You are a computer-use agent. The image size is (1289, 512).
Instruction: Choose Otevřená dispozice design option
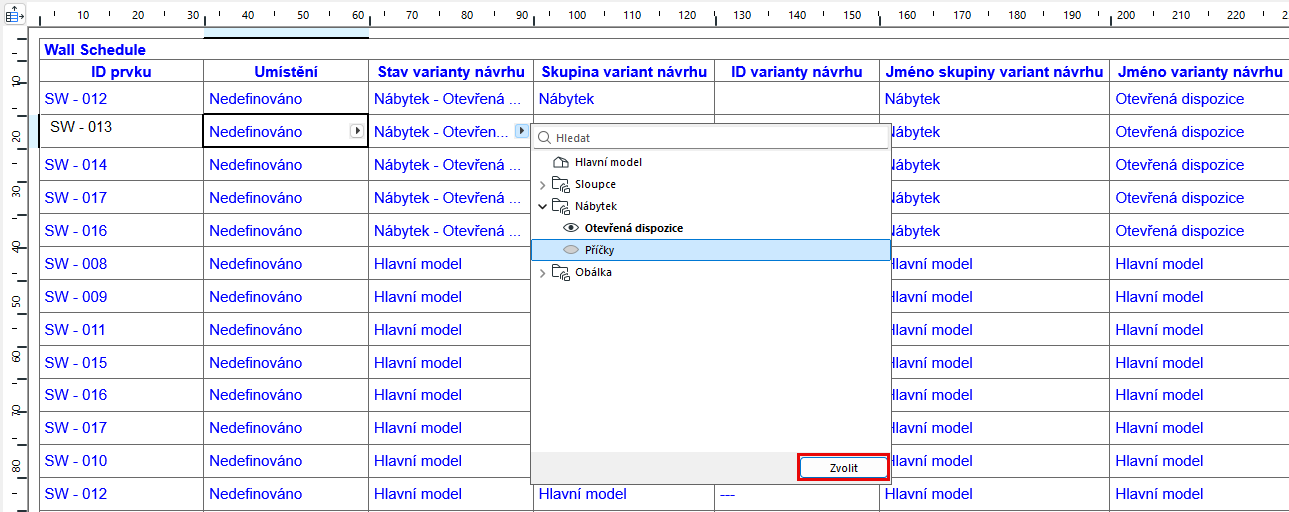point(634,228)
